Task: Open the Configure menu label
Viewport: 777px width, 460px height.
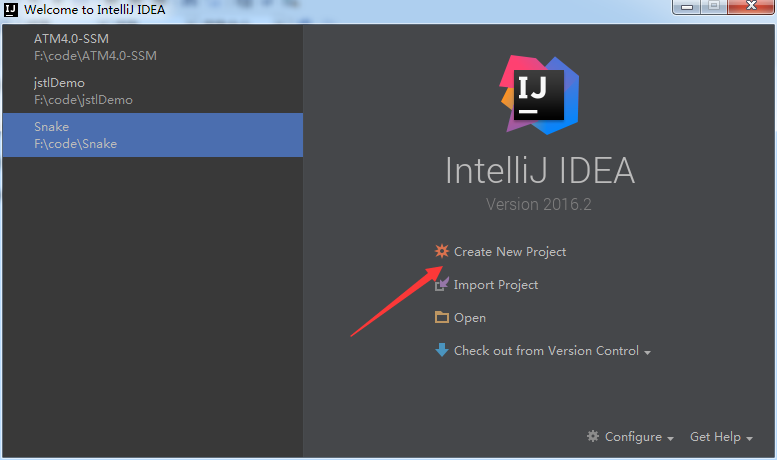Action: click(633, 437)
